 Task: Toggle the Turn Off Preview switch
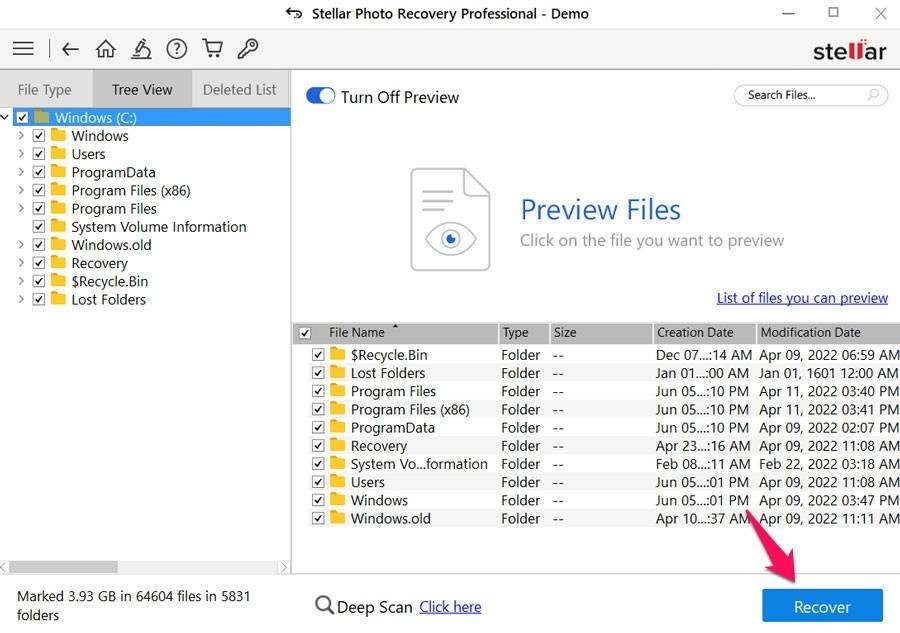click(x=321, y=96)
